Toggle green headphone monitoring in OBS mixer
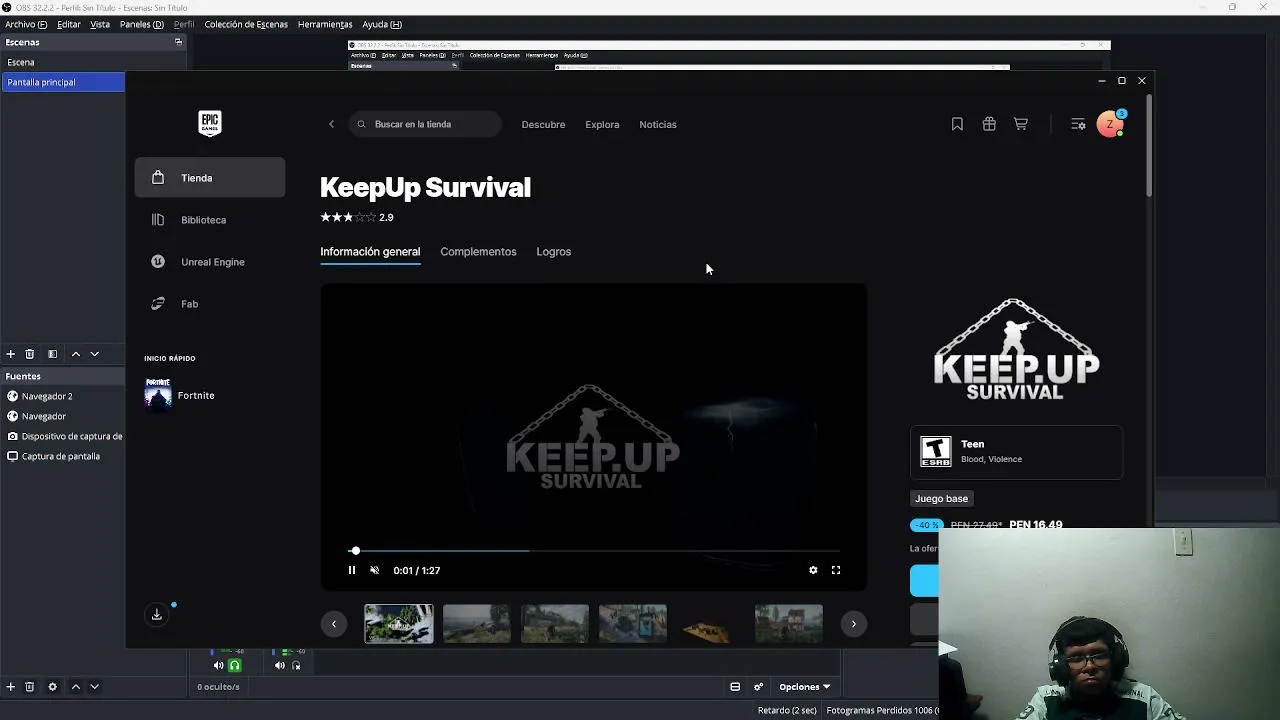 click(x=235, y=666)
